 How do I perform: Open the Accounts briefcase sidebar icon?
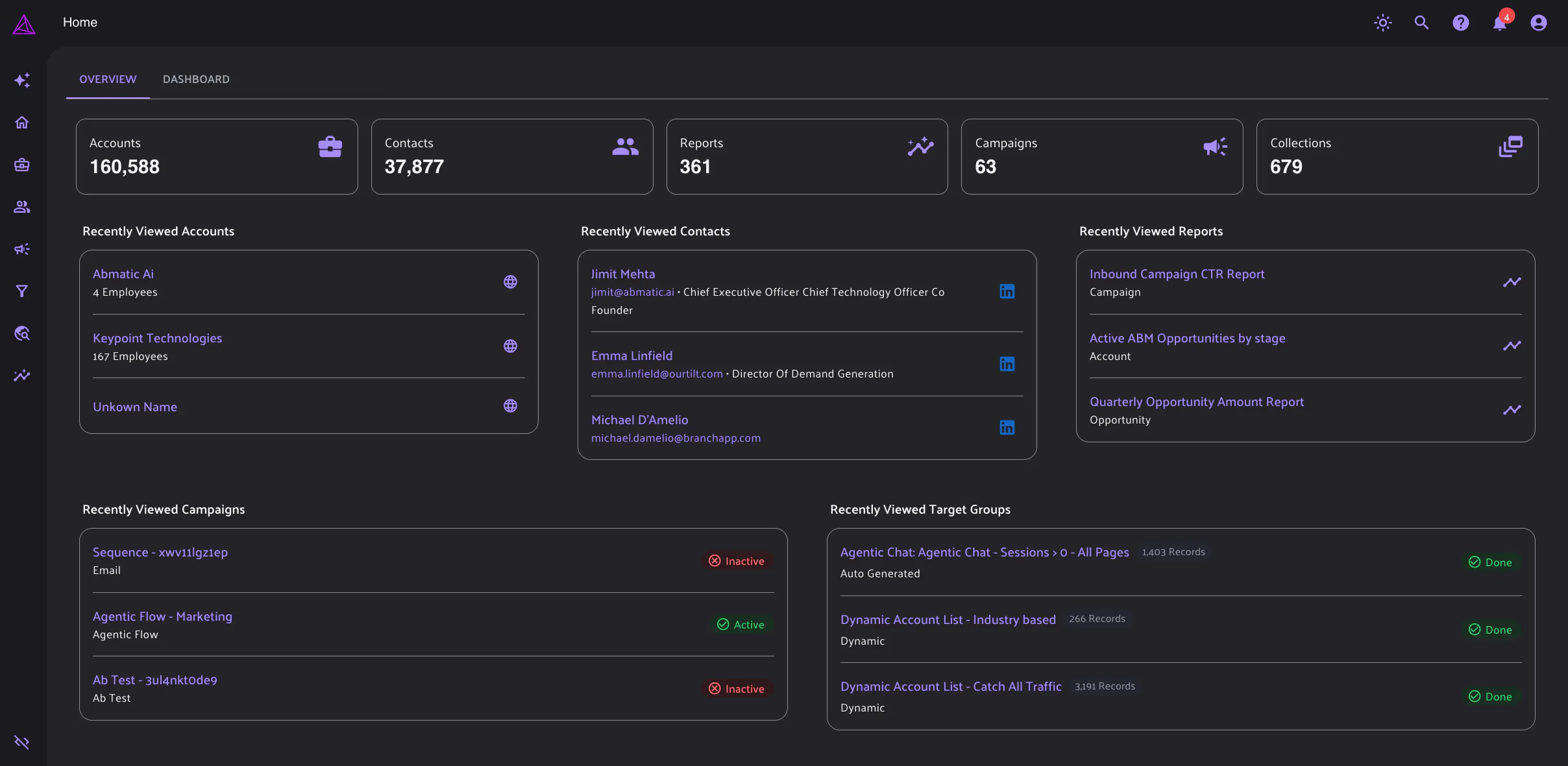coord(22,165)
